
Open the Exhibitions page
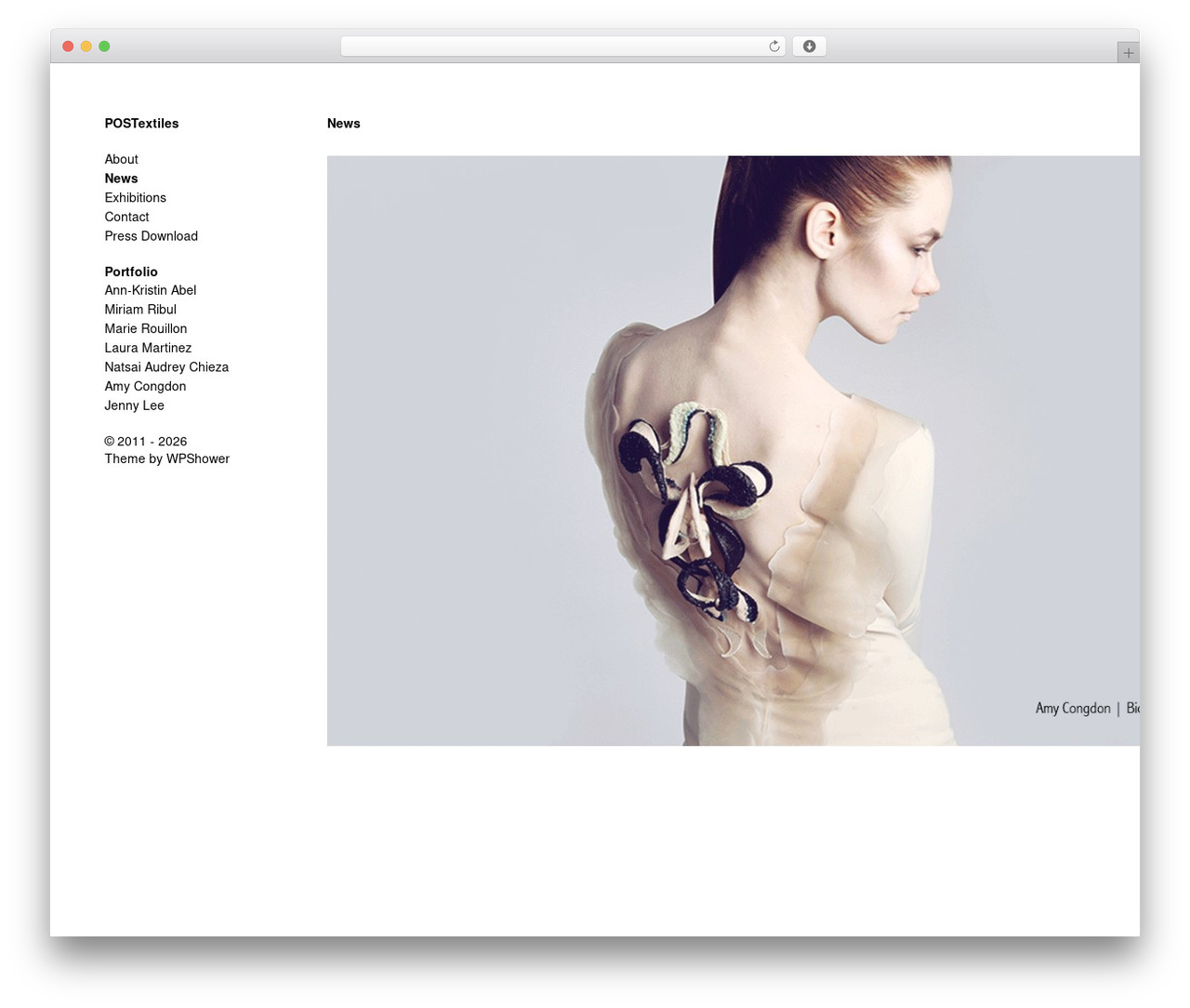(135, 198)
